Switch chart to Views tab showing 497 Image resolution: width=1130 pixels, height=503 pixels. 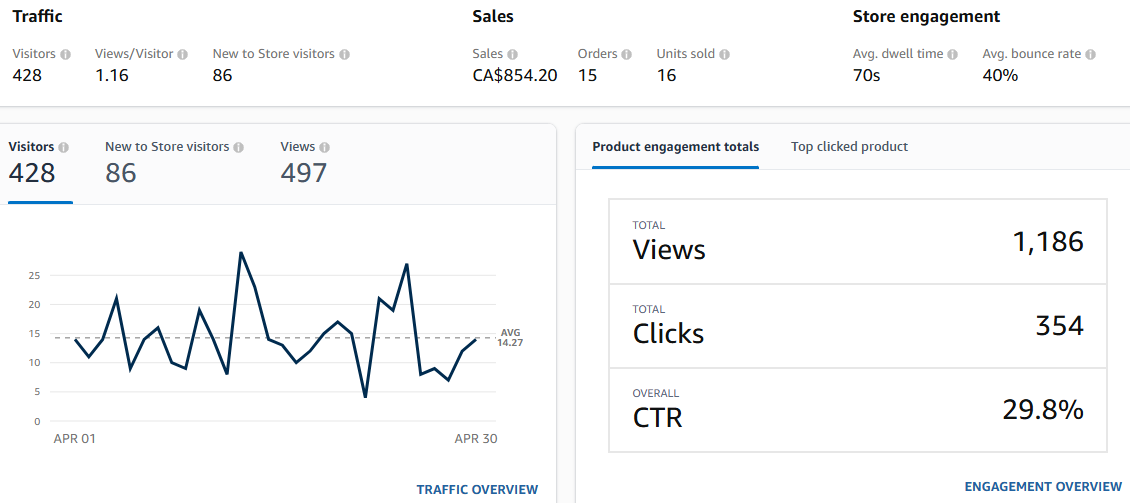305,163
